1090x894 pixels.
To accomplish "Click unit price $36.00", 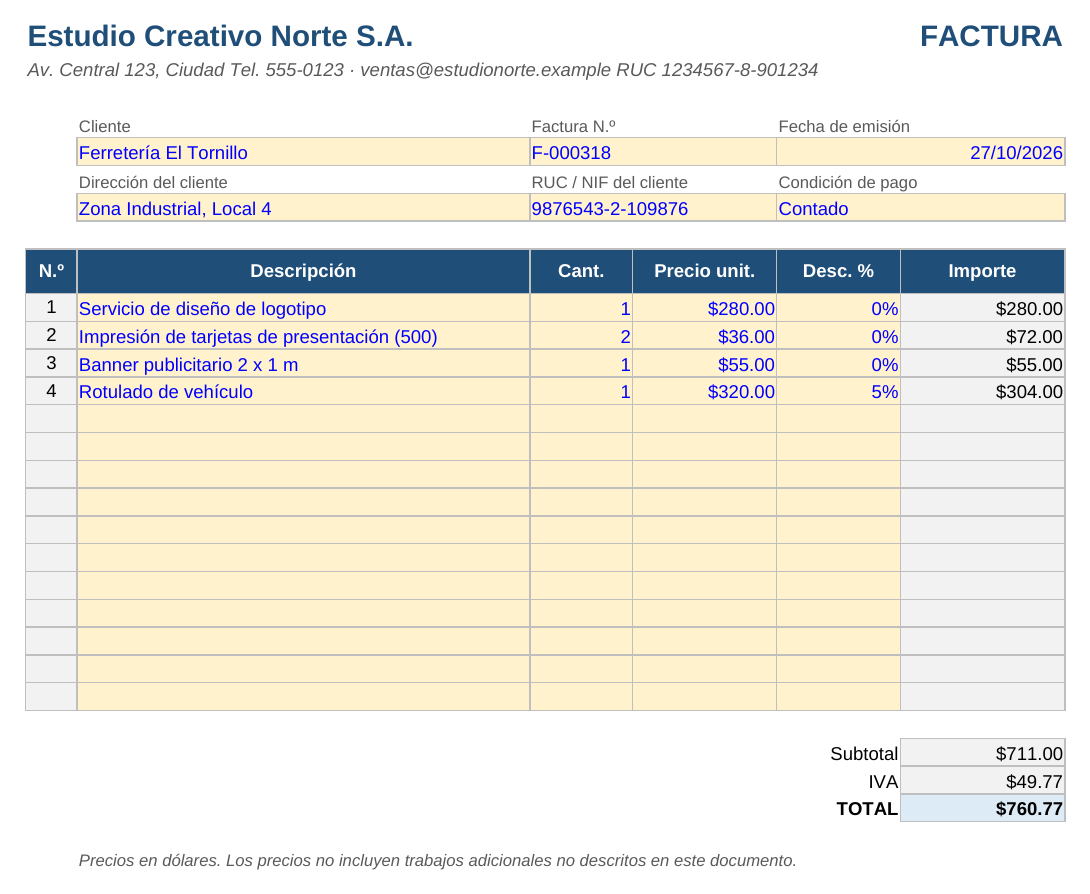I will coord(704,336).
